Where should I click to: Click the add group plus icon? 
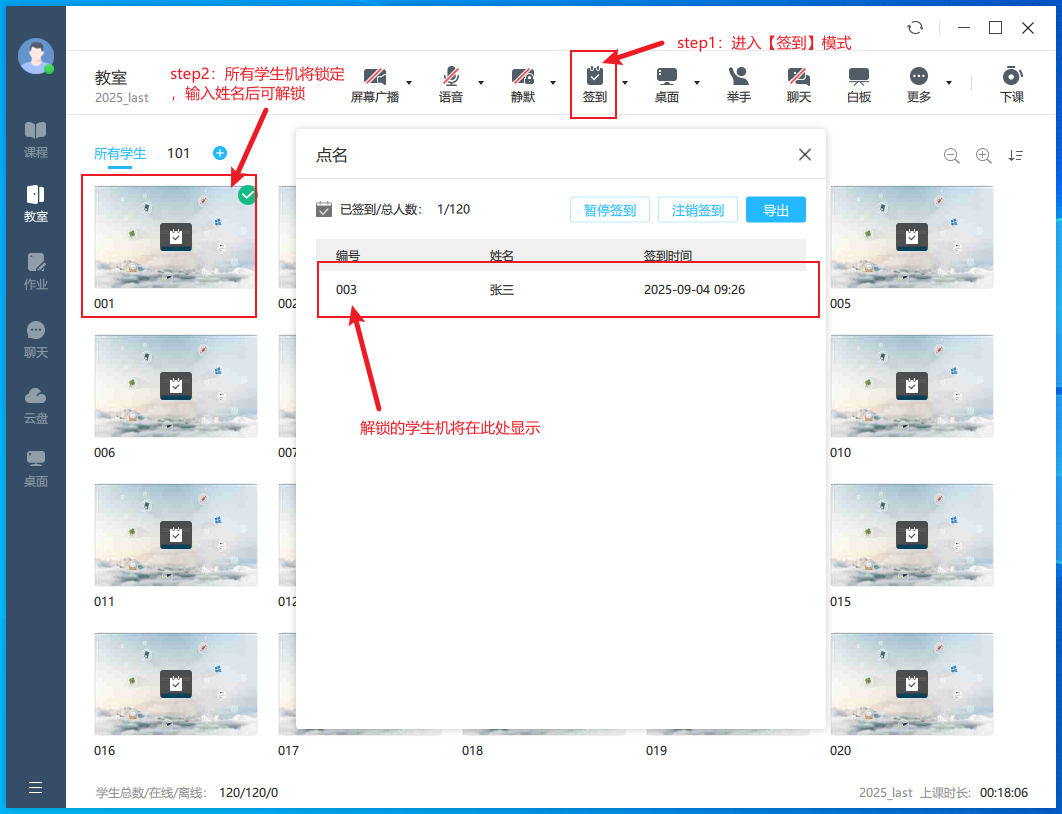[220, 153]
